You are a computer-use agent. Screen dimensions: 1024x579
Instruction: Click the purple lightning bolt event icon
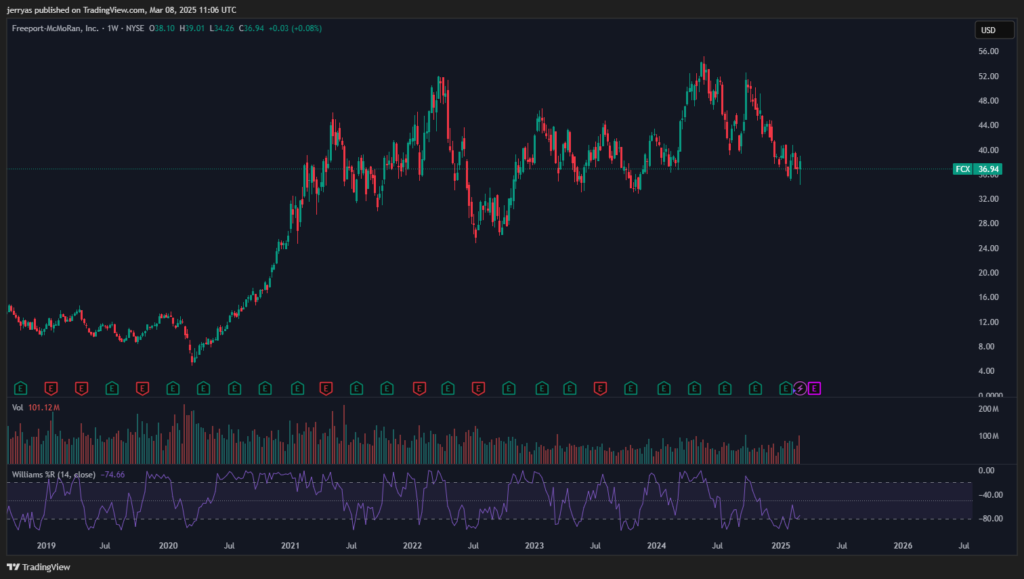tap(799, 387)
